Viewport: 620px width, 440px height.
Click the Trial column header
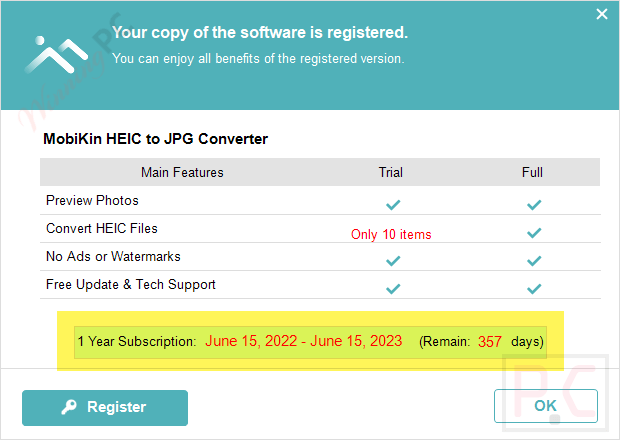391,172
